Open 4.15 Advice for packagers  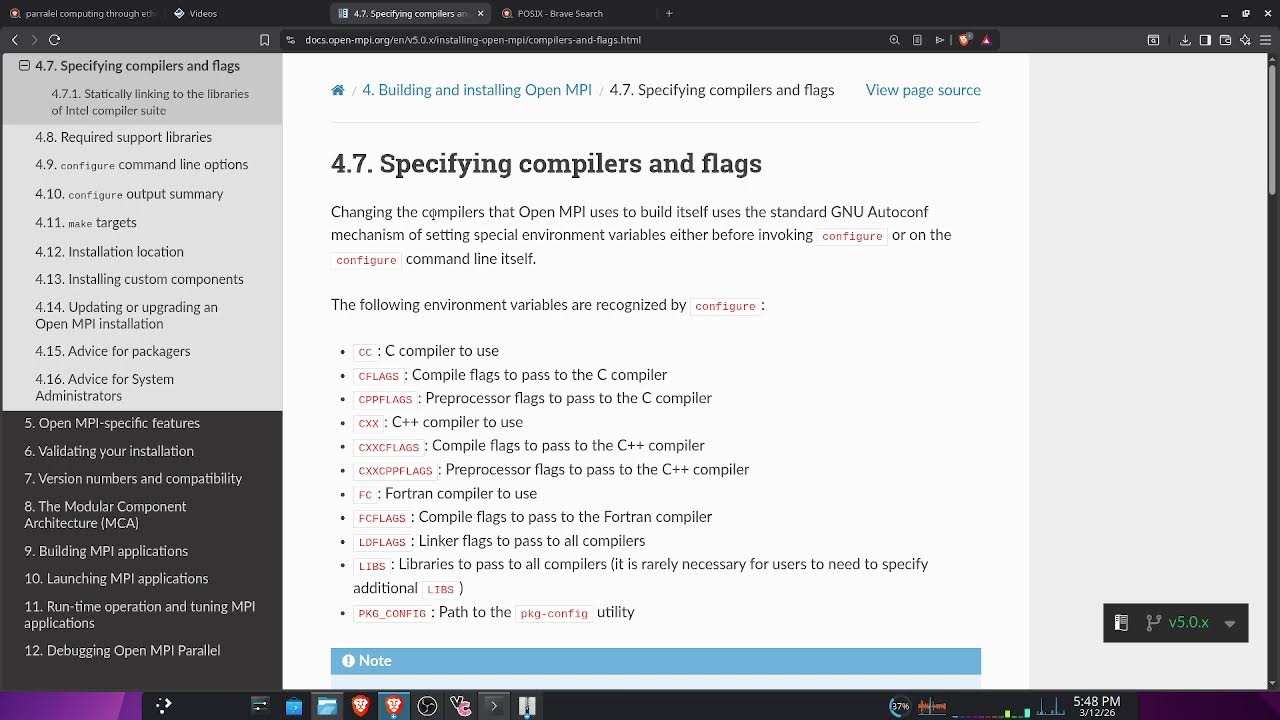112,351
